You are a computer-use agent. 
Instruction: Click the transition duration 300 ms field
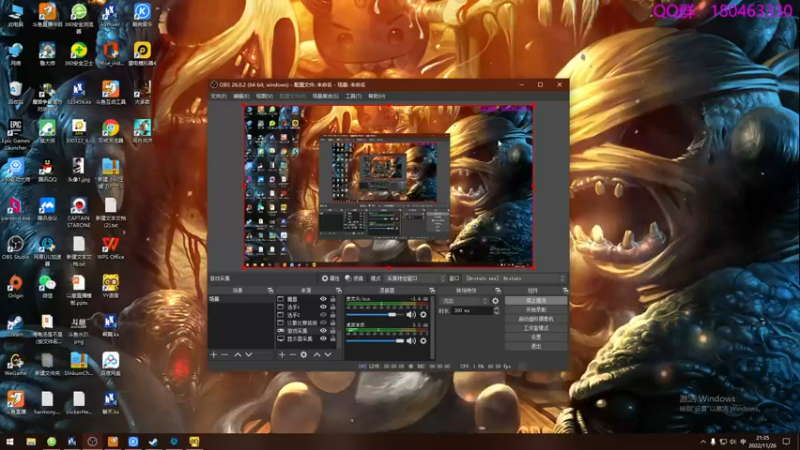pyautogui.click(x=471, y=311)
